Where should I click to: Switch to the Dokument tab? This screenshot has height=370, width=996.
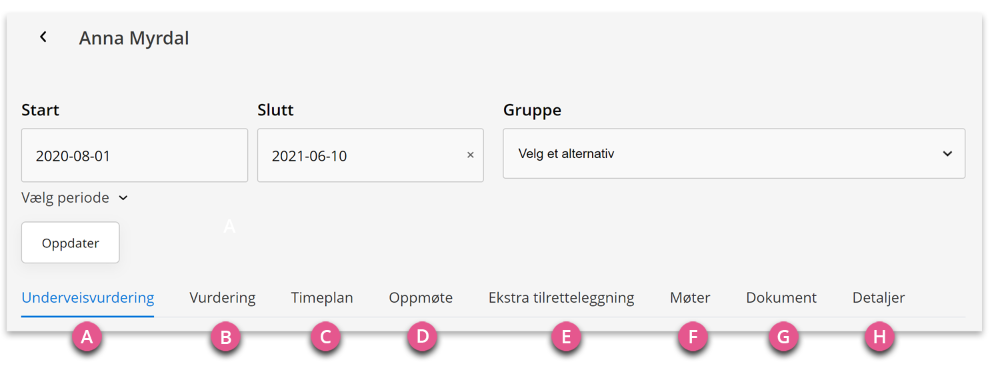pyautogui.click(x=781, y=298)
